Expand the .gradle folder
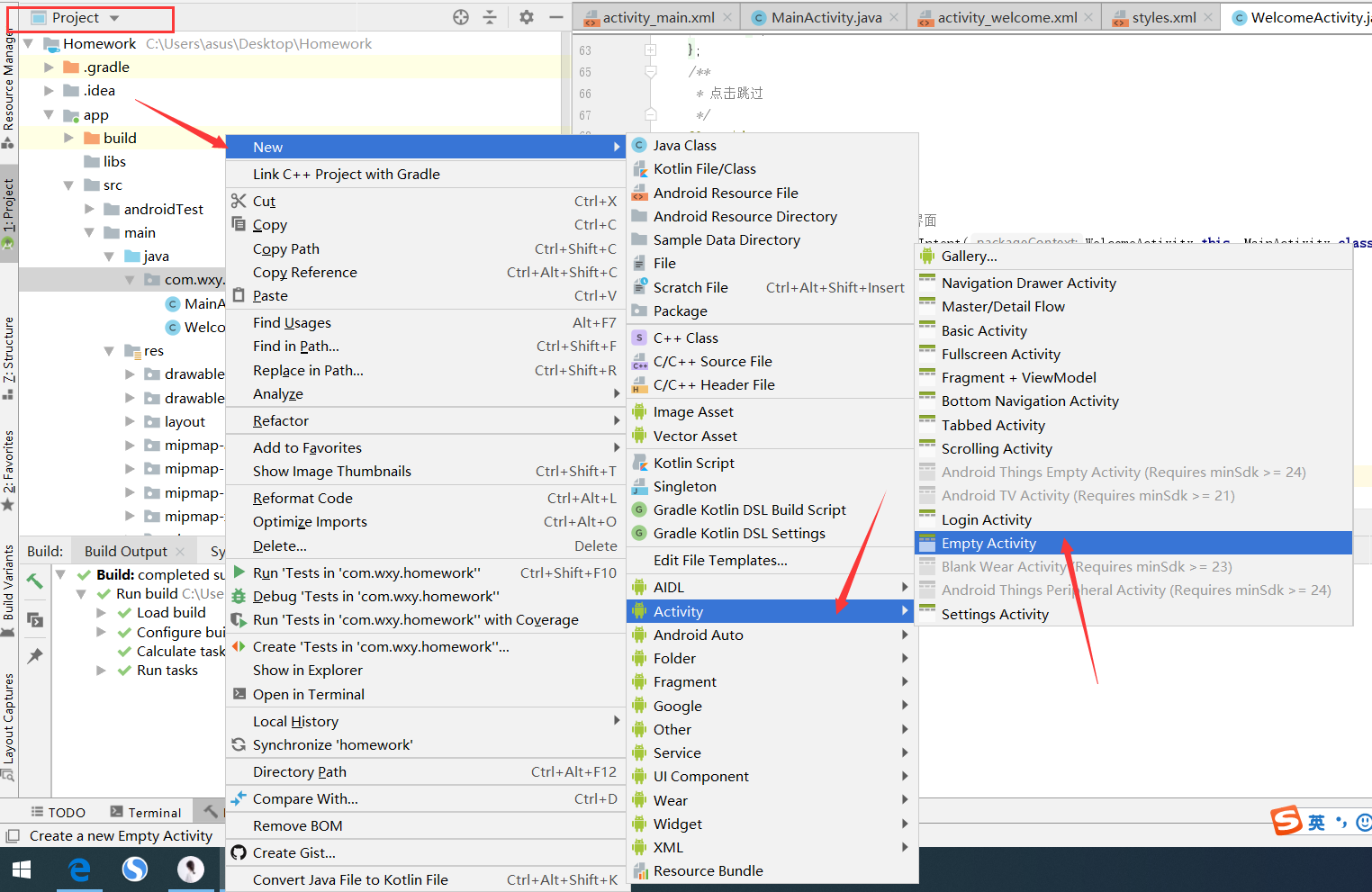Viewport: 1372px width, 892px height. pyautogui.click(x=50, y=67)
